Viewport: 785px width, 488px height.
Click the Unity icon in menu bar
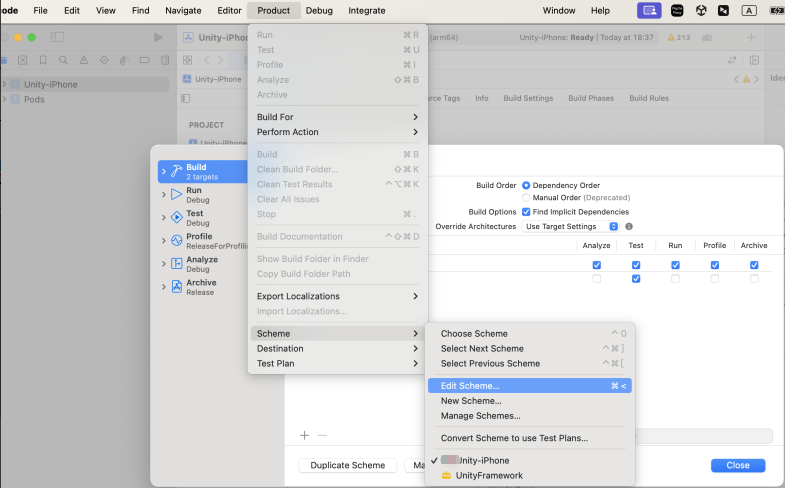pyautogui.click(x=701, y=10)
